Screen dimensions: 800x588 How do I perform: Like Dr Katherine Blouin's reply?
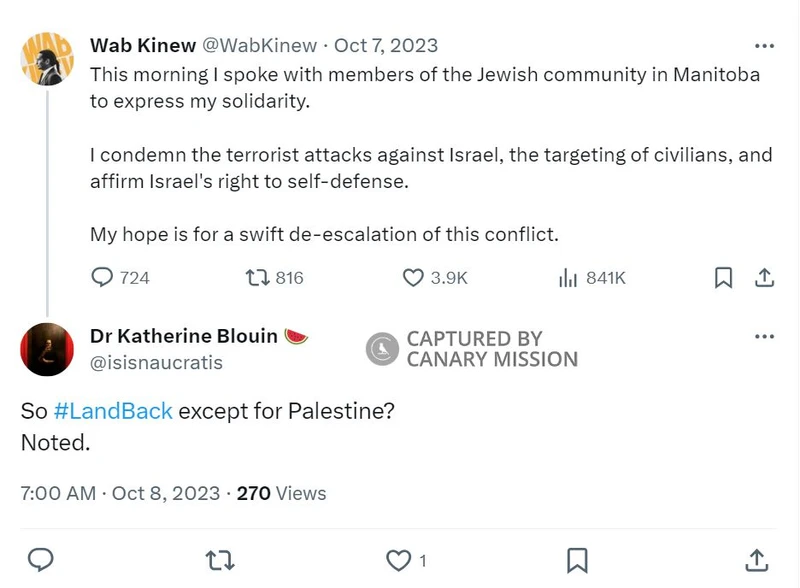399,559
